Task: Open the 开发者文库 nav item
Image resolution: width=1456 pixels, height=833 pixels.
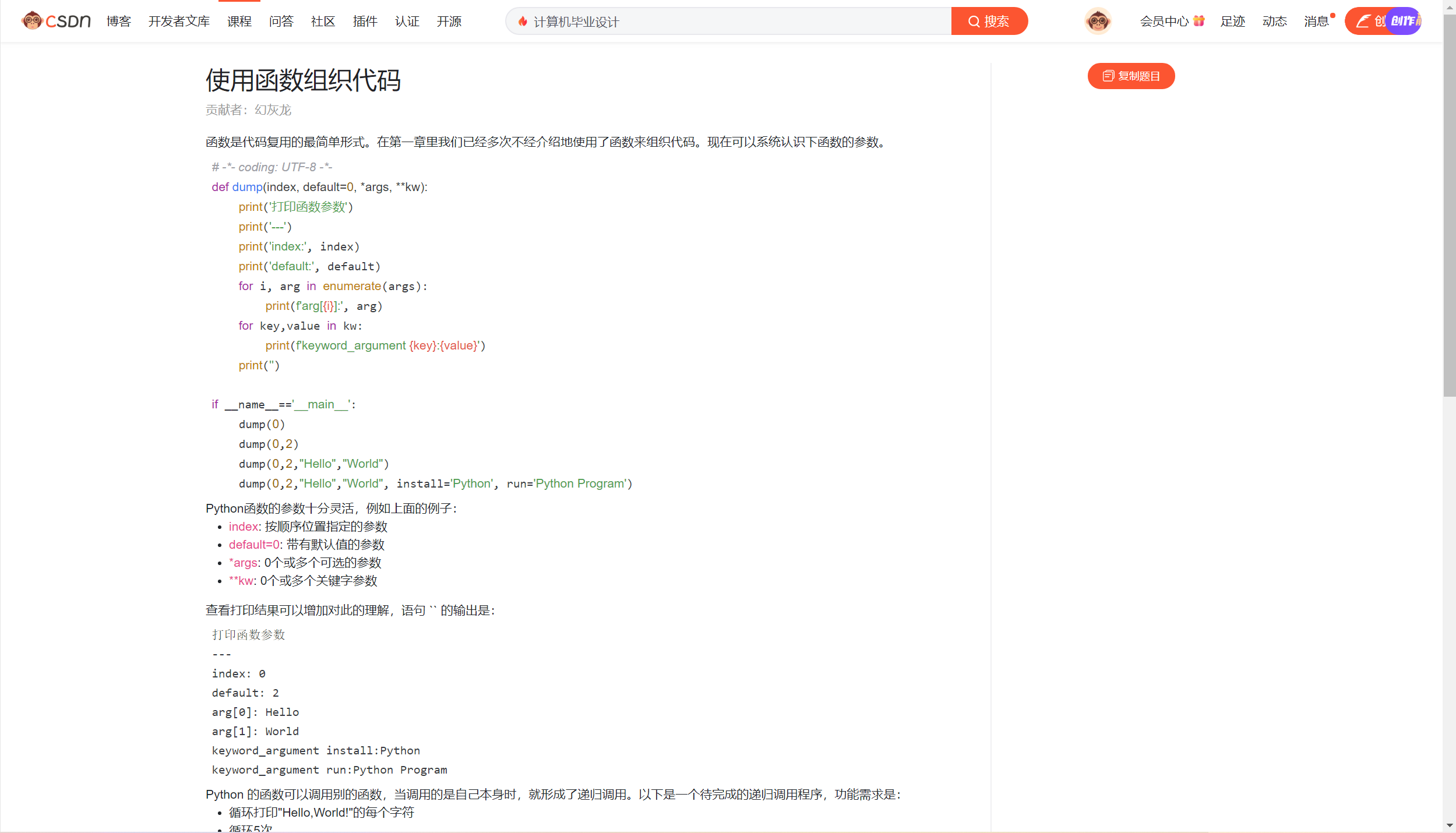Action: (x=179, y=22)
